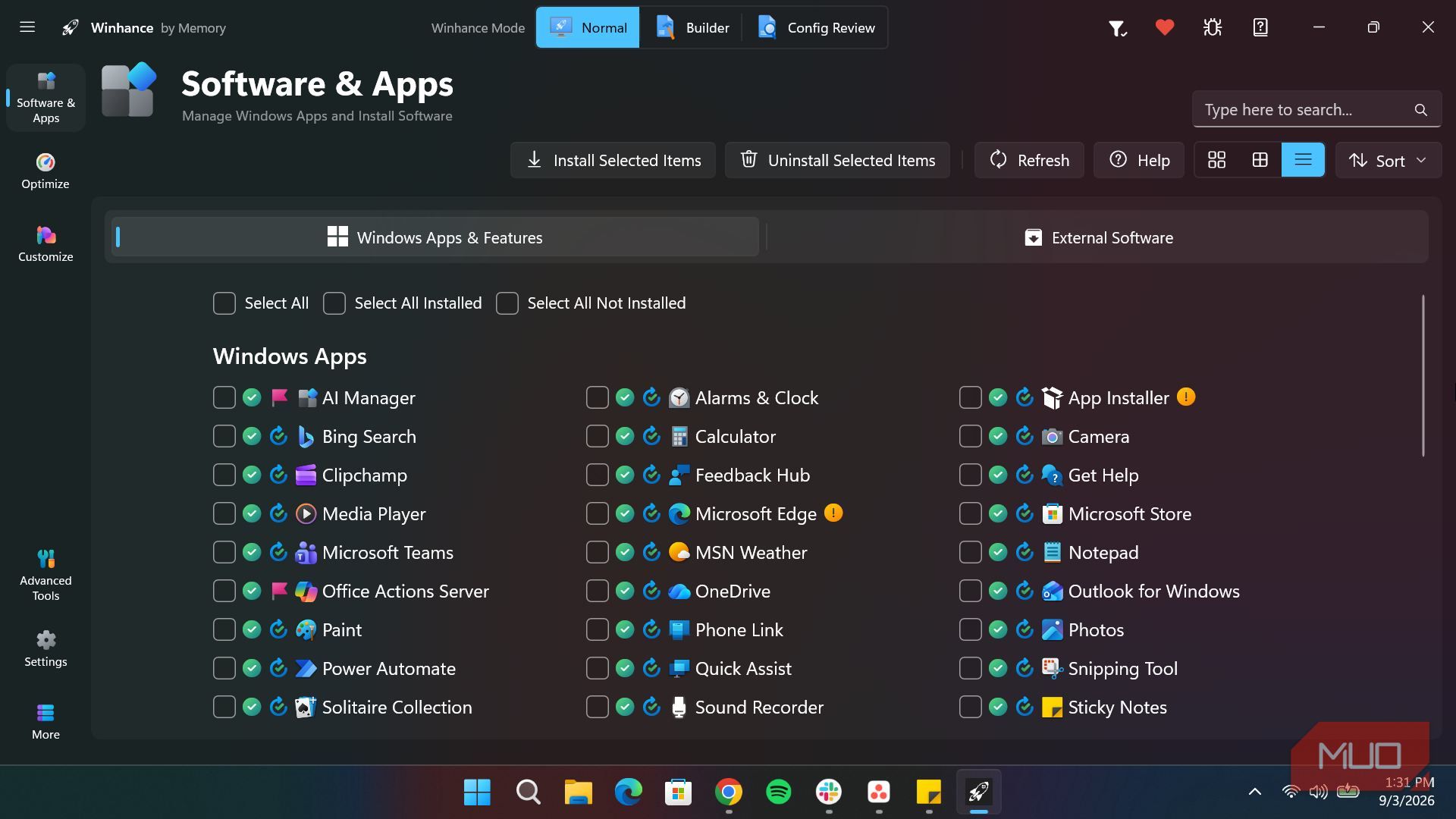
Task: Open Google Chrome from the taskbar
Action: click(729, 792)
